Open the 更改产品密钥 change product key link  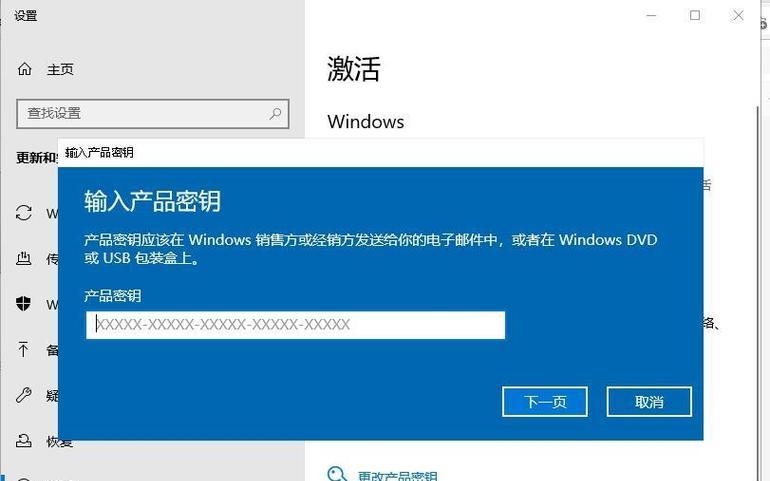(397, 476)
